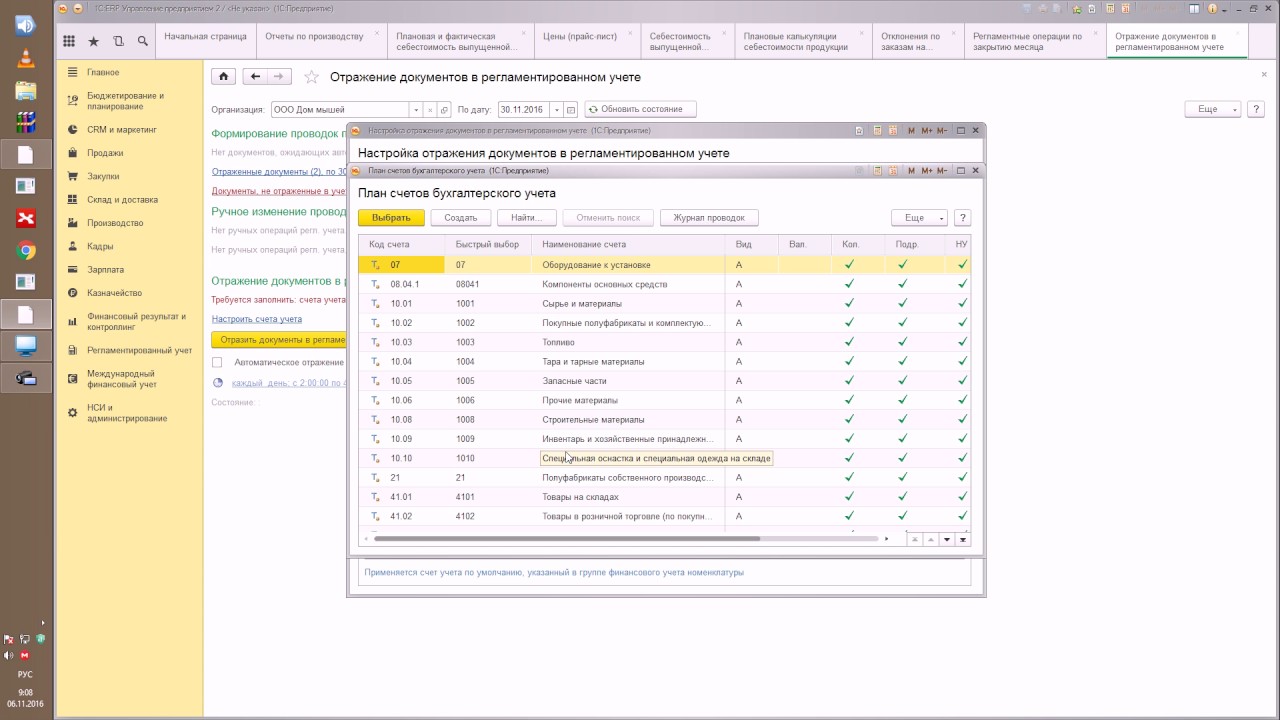The image size is (1280, 720).
Task: Open the global search magnifier icon
Action: [x=143, y=41]
